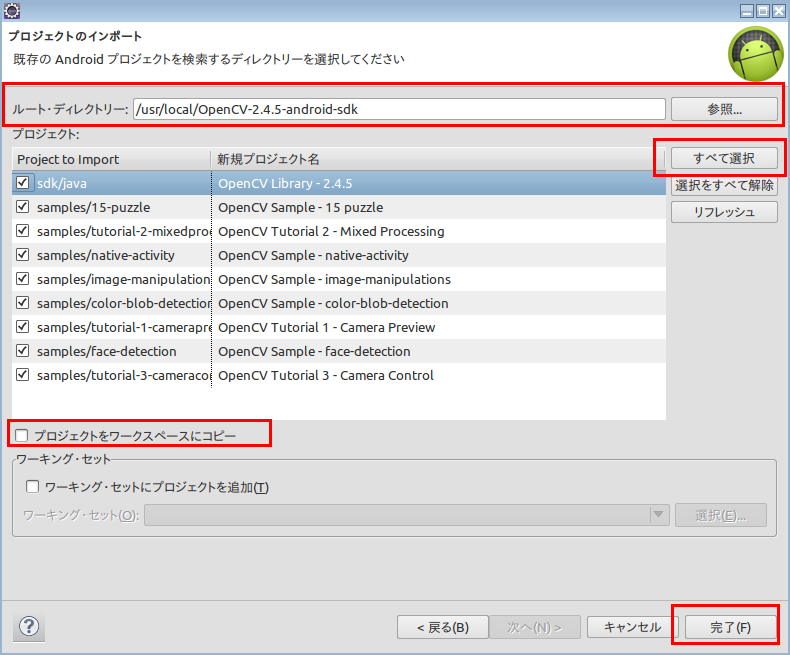The image size is (790, 655).
Task: Select OpenCV Sample - image-manipulations cell
Action: click(x=438, y=279)
